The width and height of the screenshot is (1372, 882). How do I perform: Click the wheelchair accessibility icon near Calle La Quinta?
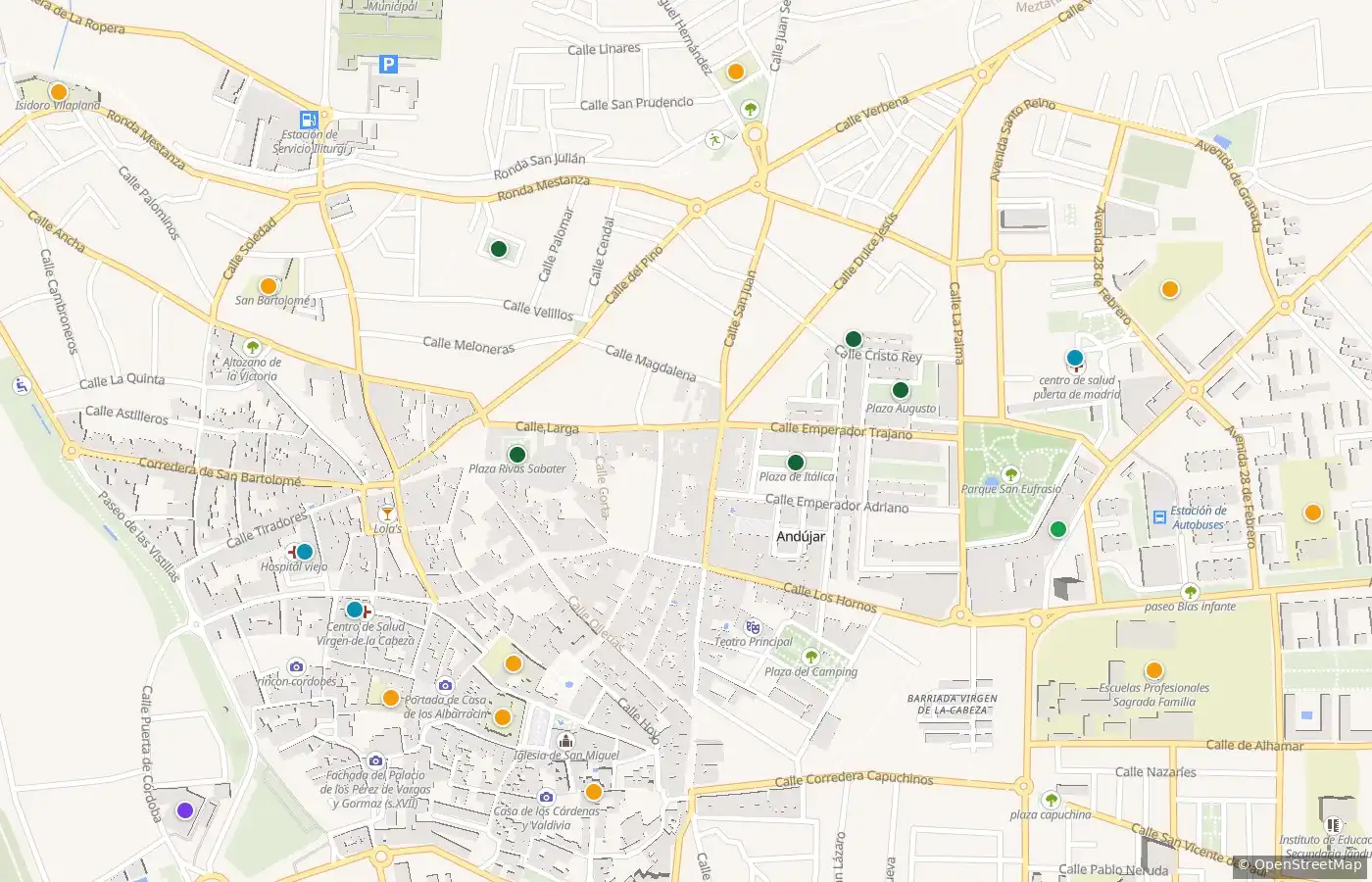point(22,386)
